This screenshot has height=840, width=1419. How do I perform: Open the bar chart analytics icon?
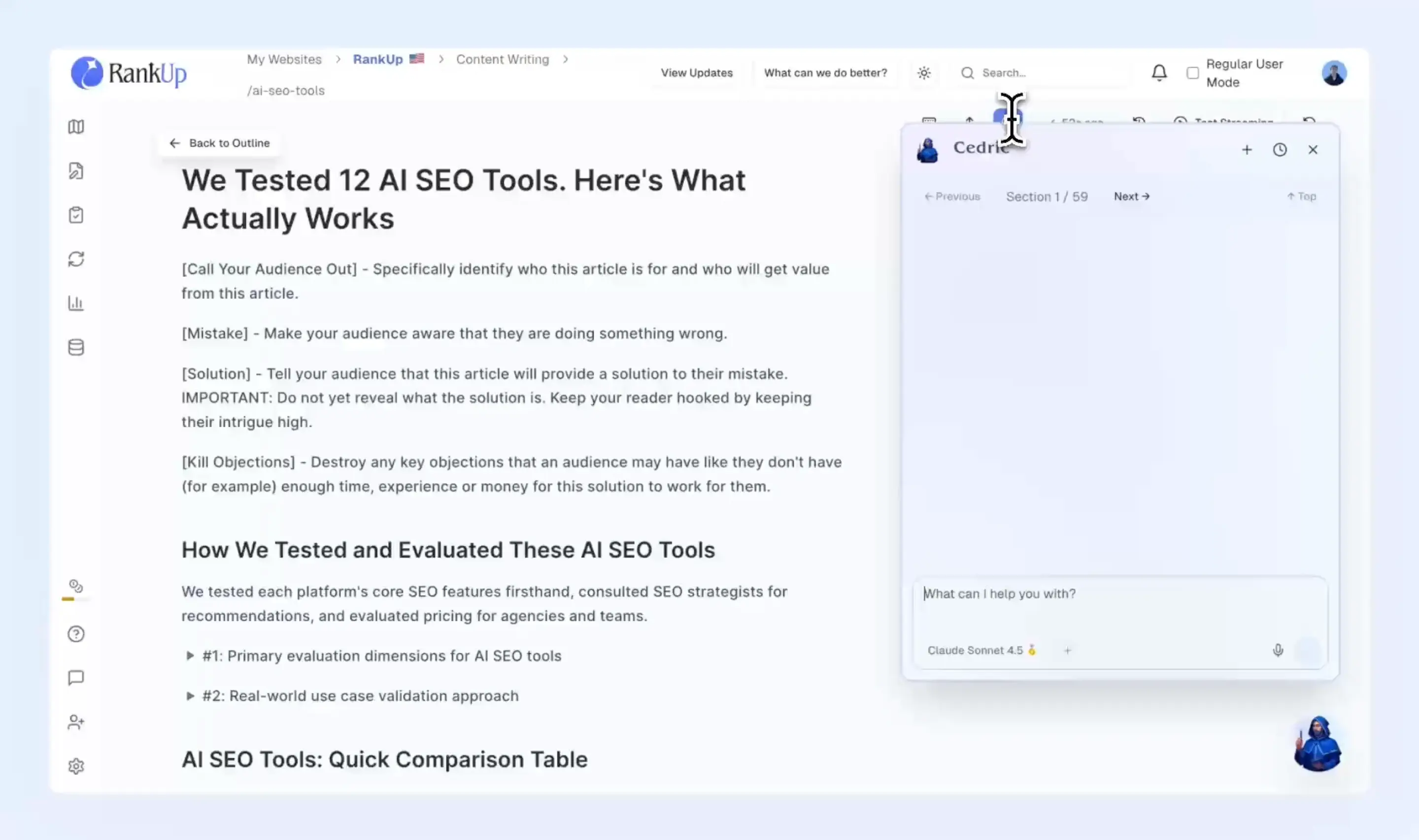coord(76,303)
